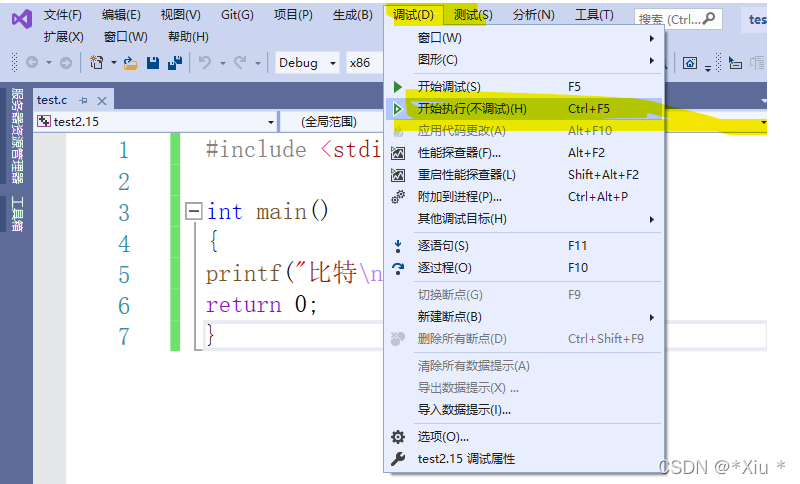
Task: Open the 工具(T) menu
Action: (594, 15)
